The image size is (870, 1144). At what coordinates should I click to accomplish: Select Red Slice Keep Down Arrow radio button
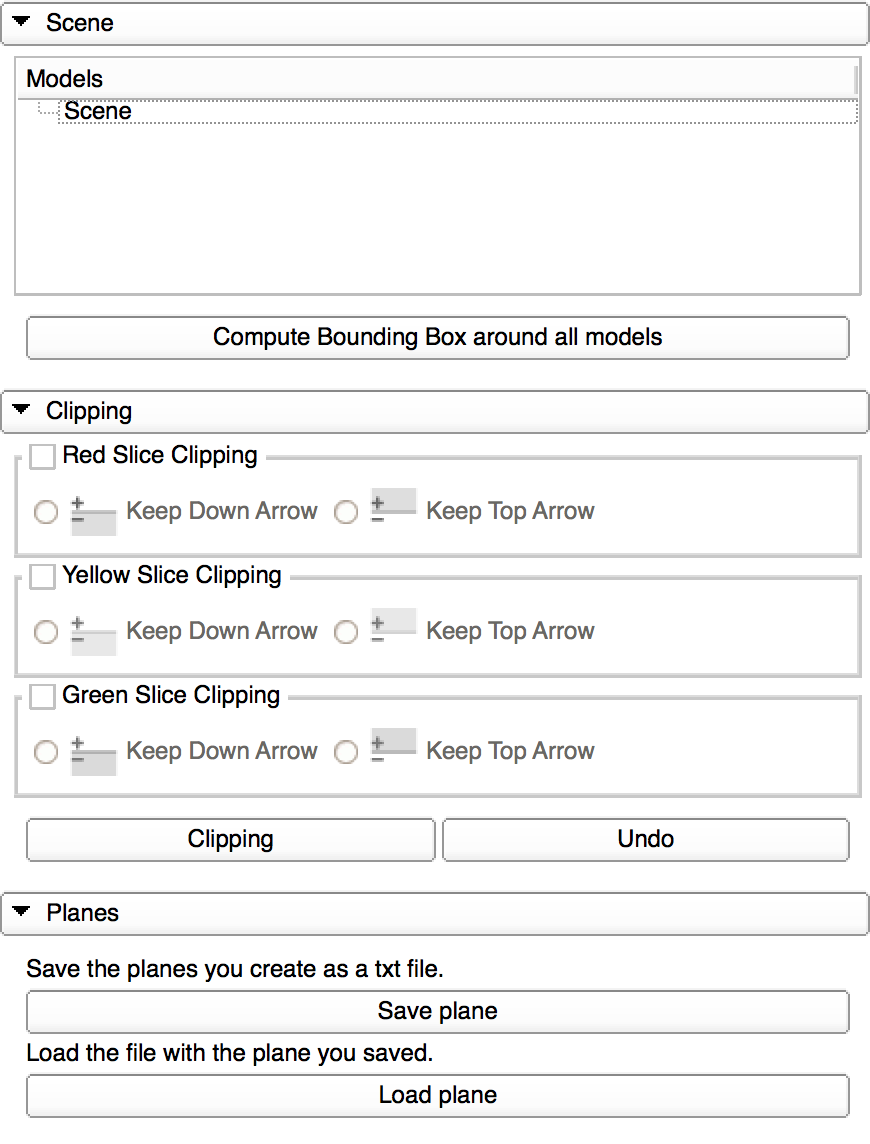point(46,513)
